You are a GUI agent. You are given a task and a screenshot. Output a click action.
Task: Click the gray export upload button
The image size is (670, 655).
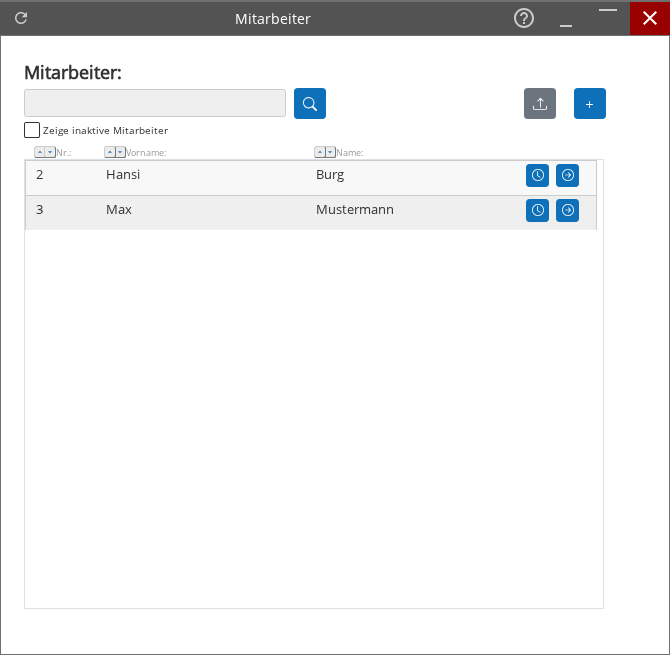point(540,104)
